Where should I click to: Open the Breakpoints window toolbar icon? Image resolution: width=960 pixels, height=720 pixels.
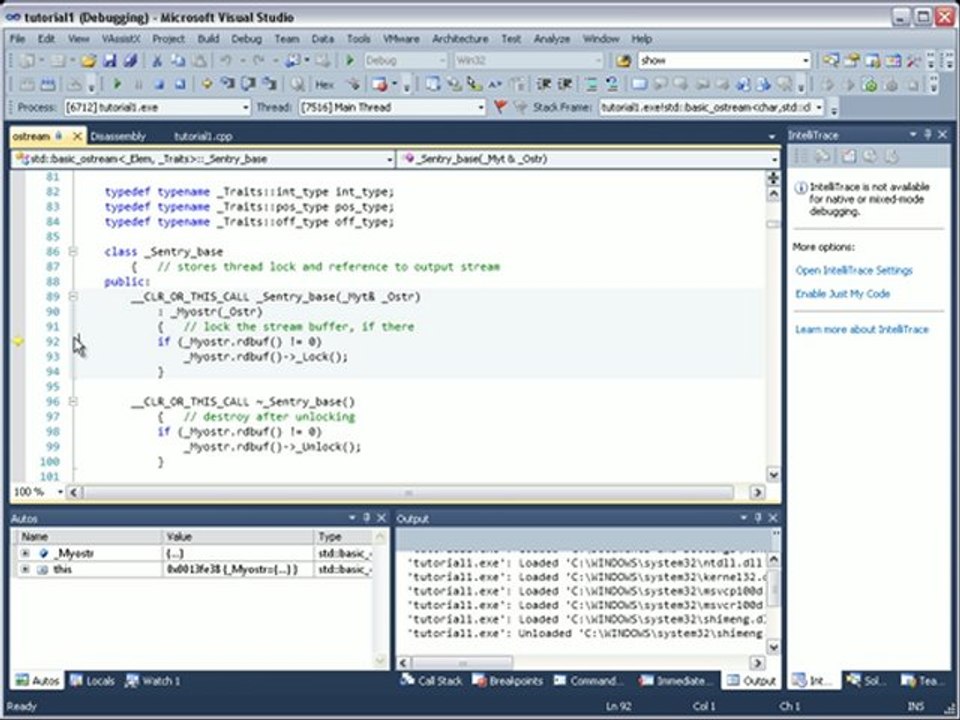[x=380, y=84]
